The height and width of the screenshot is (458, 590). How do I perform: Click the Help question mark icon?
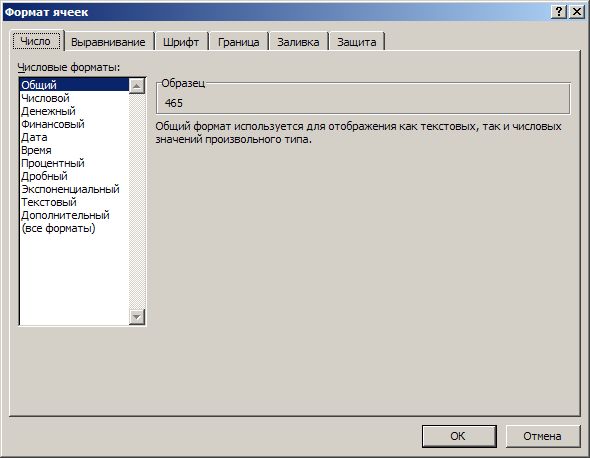(559, 12)
